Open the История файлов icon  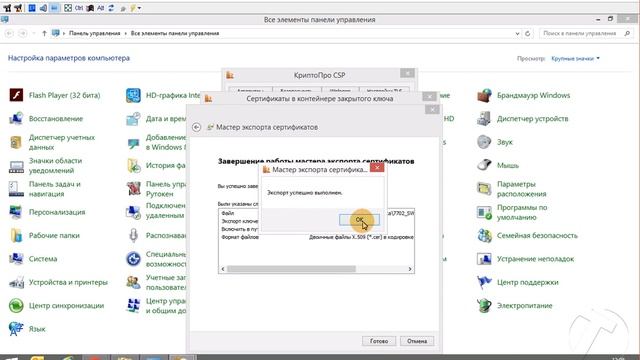pos(133,166)
